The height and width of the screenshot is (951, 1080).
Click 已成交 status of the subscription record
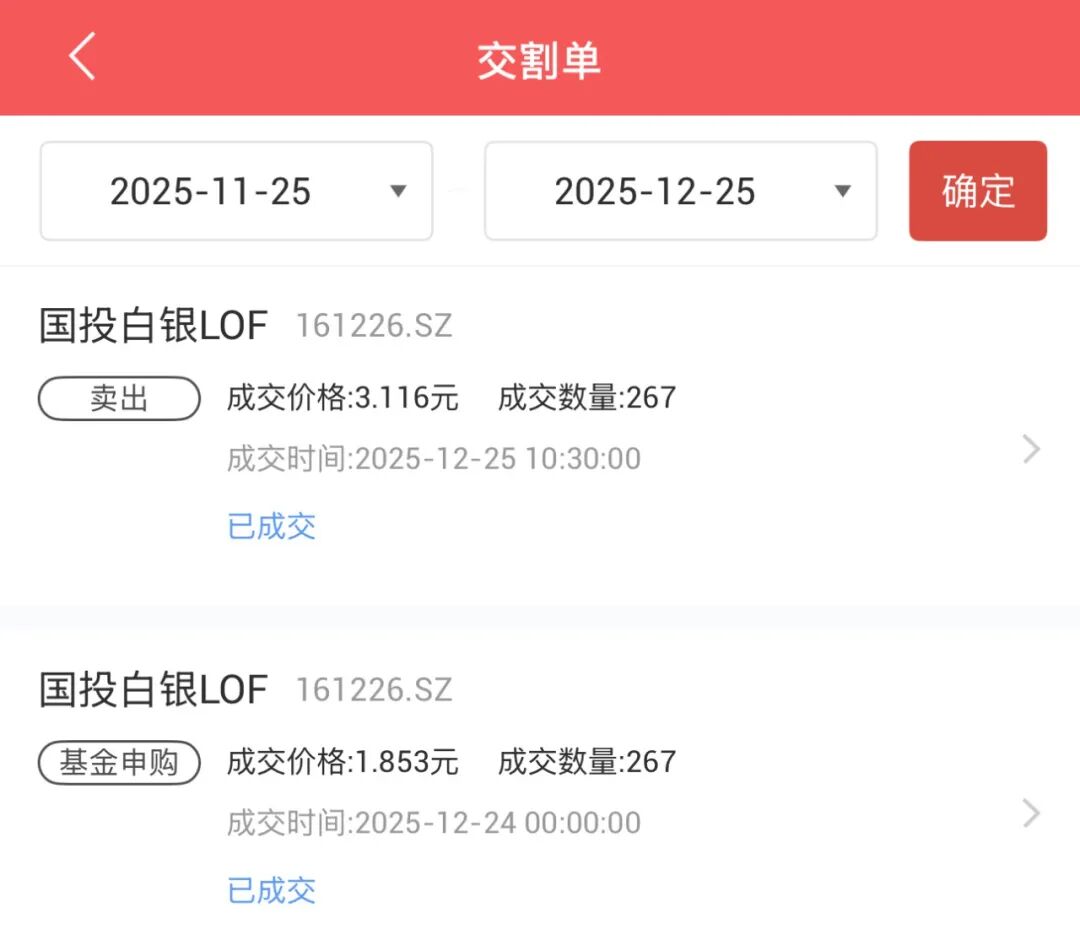[x=272, y=890]
